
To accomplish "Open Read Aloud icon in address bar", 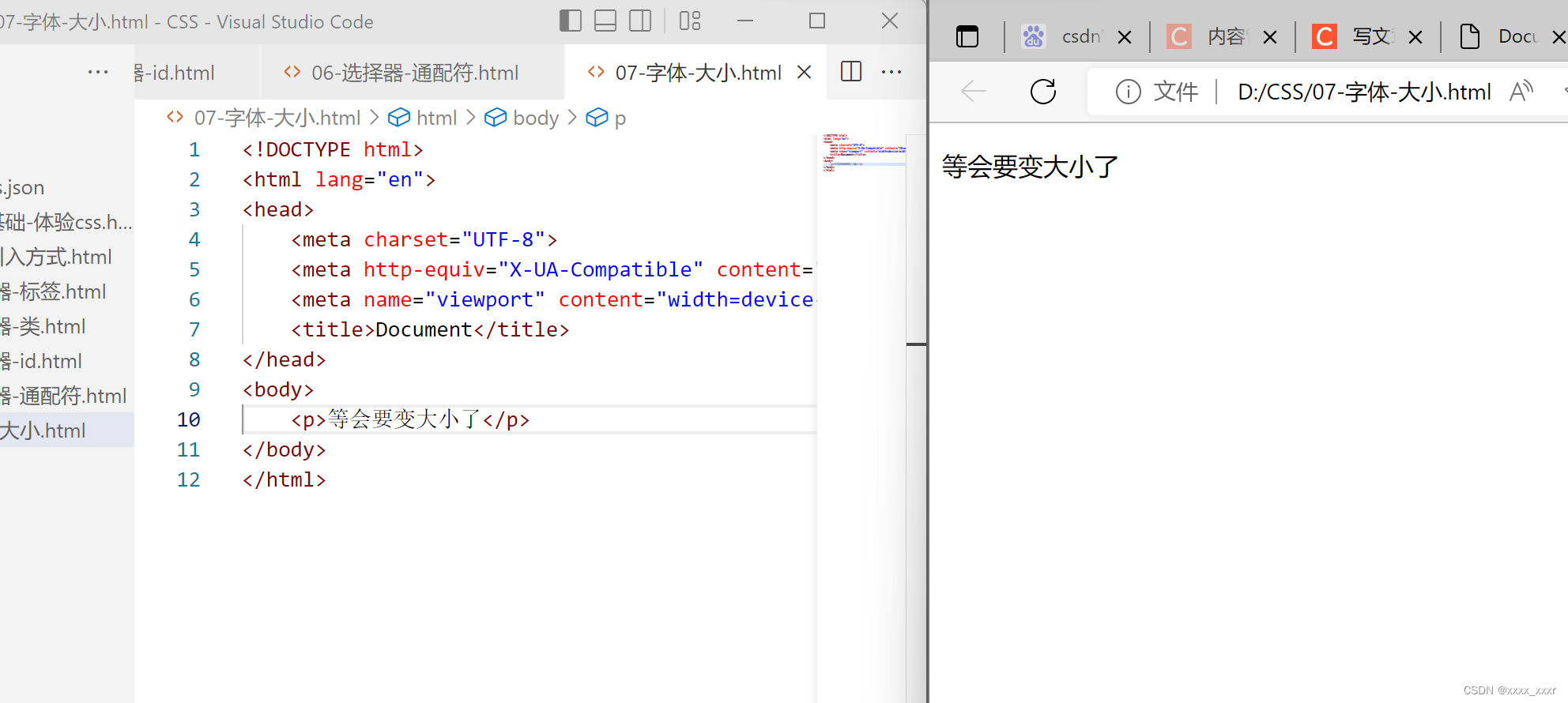I will (1521, 92).
